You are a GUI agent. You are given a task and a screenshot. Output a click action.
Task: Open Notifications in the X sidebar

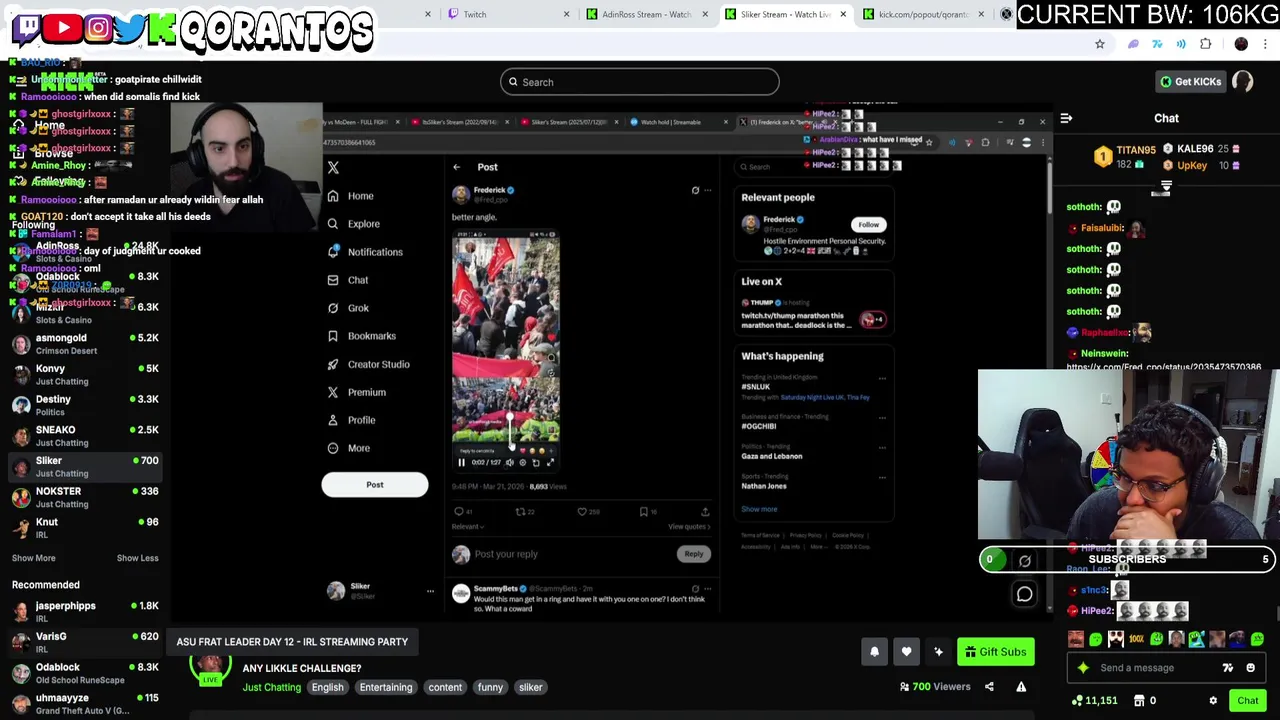(365, 252)
